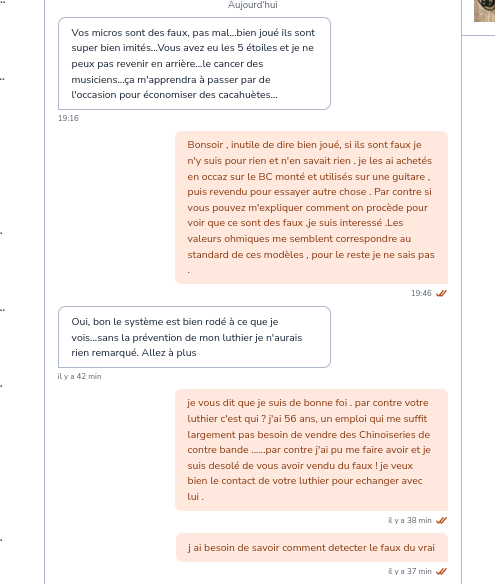Click the double-check icon beside 'il y a 37 min'

tap(441, 571)
